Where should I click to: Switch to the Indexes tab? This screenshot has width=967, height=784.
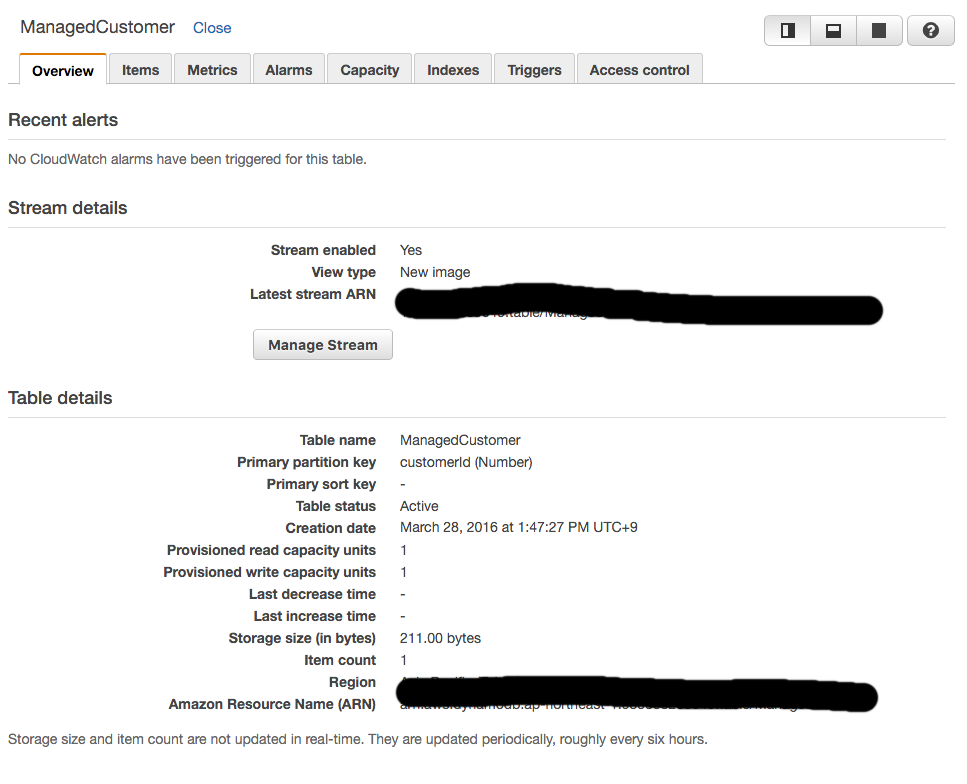pos(452,69)
